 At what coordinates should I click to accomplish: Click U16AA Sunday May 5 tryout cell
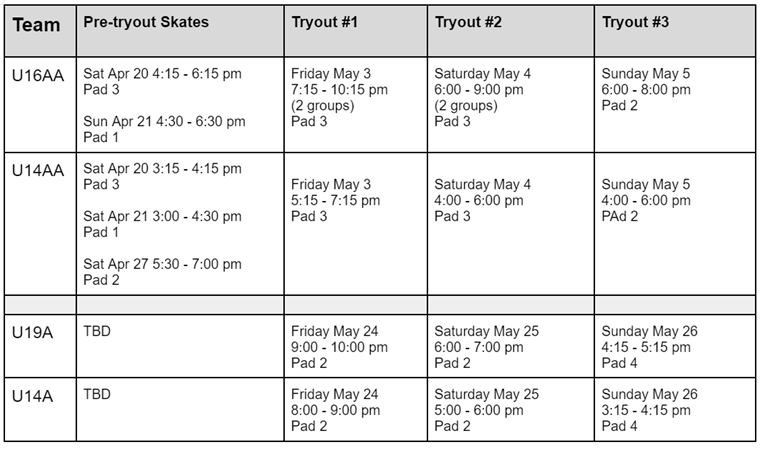675,105
